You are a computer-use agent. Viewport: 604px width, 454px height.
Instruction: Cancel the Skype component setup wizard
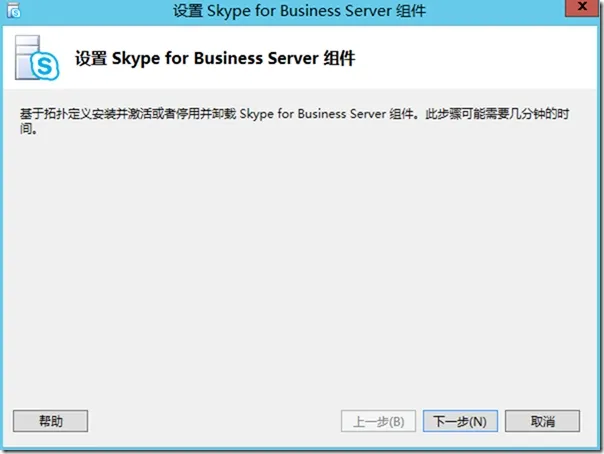click(x=542, y=421)
